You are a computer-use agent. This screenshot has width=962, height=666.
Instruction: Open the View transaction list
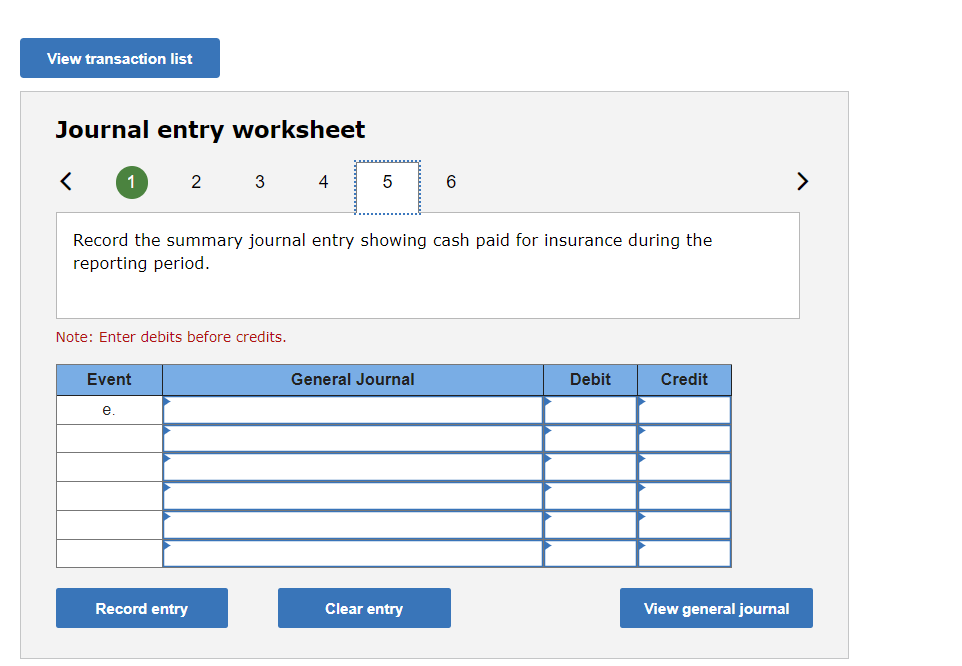click(x=119, y=58)
